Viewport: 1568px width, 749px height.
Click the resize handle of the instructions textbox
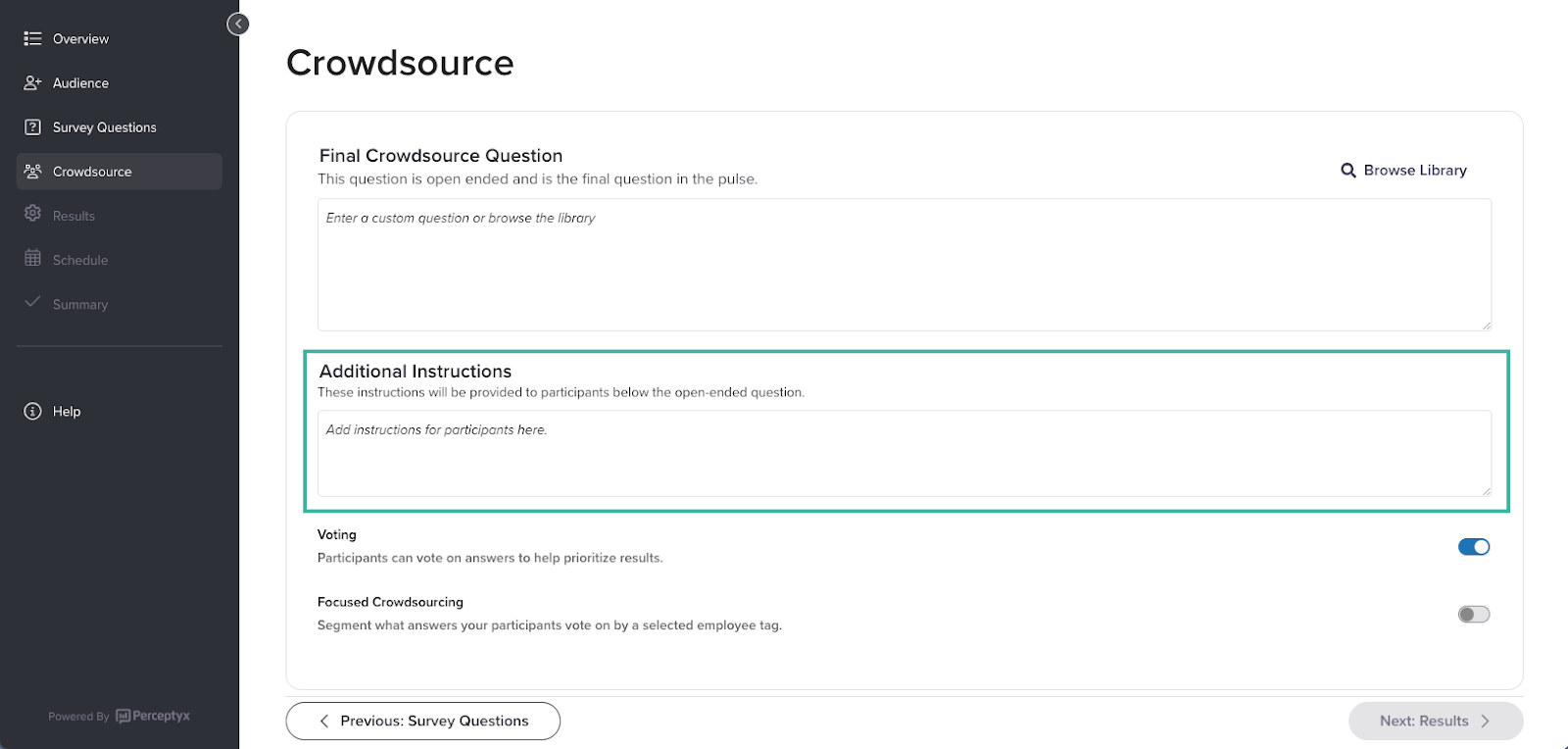[1486, 490]
